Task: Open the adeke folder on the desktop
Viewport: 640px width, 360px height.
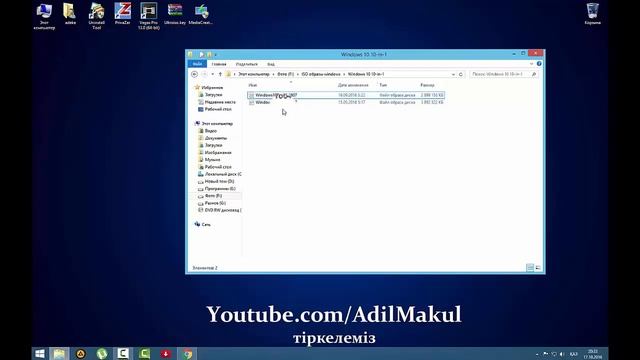Action: click(70, 14)
